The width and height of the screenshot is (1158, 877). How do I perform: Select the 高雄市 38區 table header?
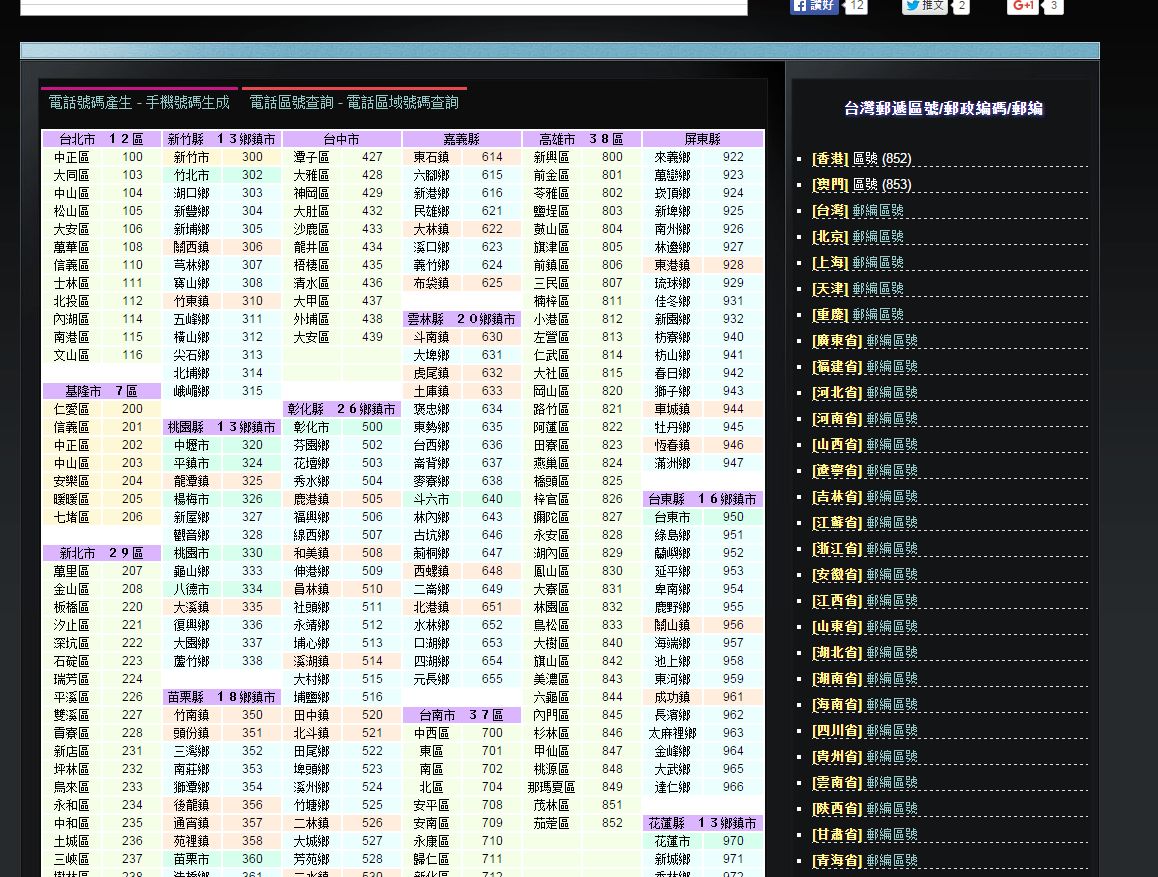[x=581, y=139]
